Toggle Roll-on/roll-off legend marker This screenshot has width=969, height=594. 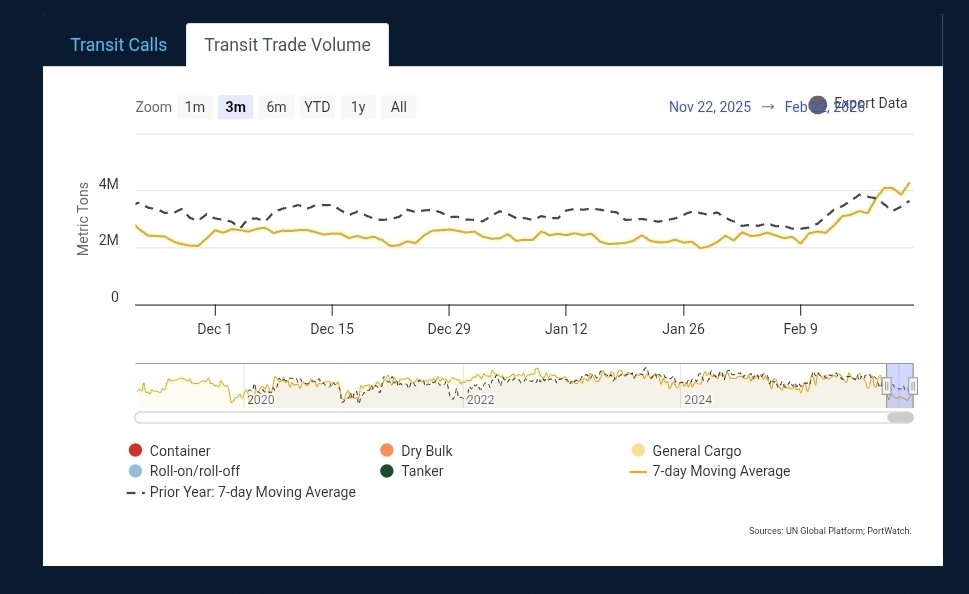(x=135, y=470)
